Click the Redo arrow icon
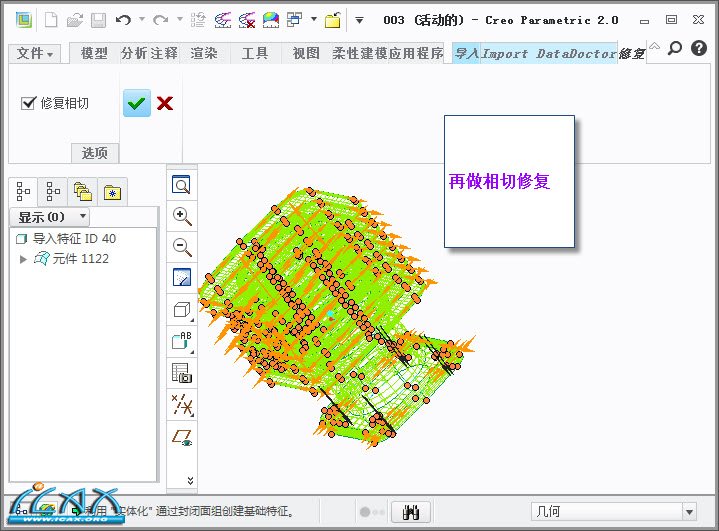Screen dimensions: 719x531 click(x=160, y=20)
